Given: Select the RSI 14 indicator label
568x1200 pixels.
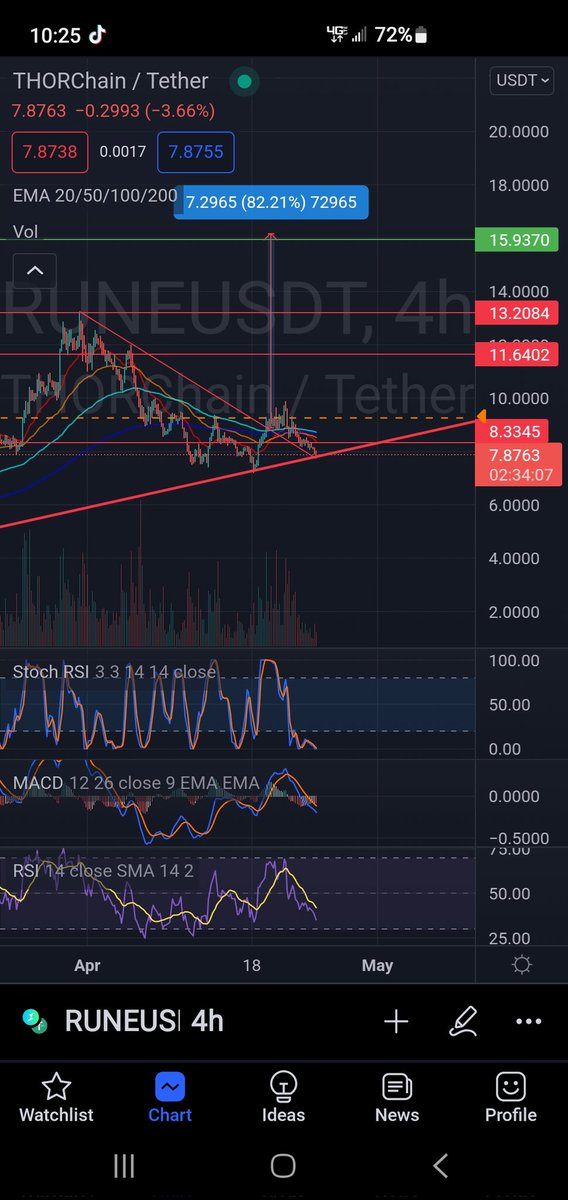Looking at the screenshot, I should point(103,871).
